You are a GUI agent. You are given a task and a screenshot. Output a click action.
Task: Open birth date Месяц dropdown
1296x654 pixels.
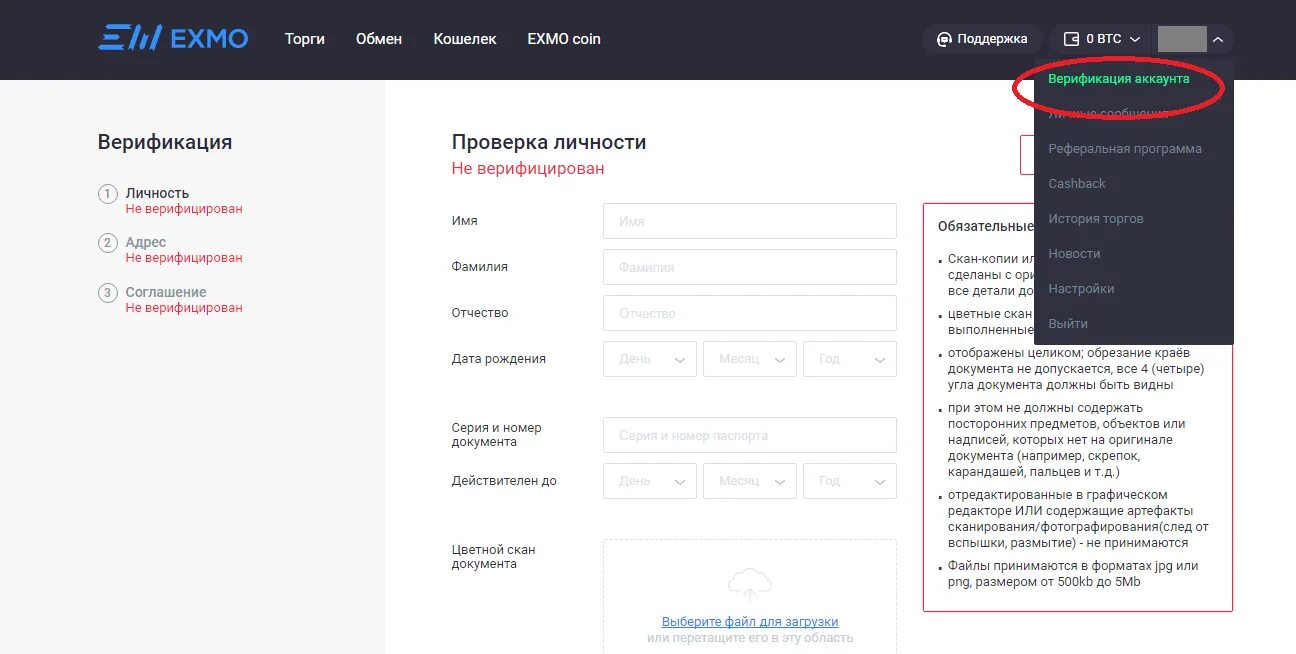pos(750,359)
